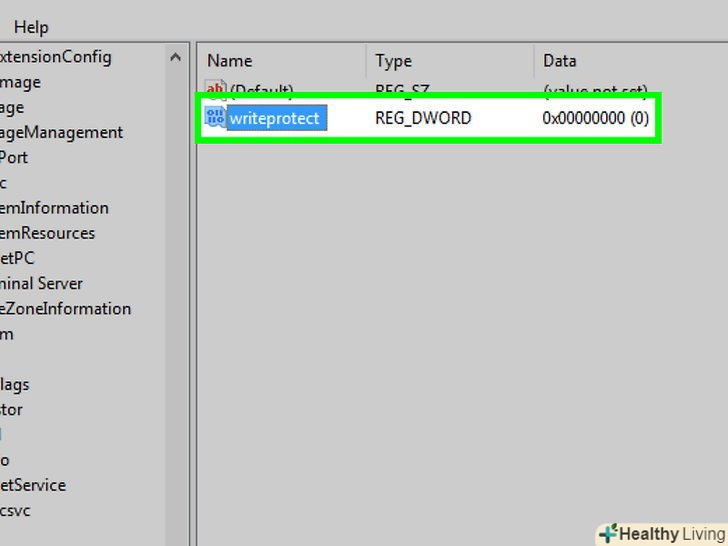Click the REG_DWORD type cell

(423, 118)
